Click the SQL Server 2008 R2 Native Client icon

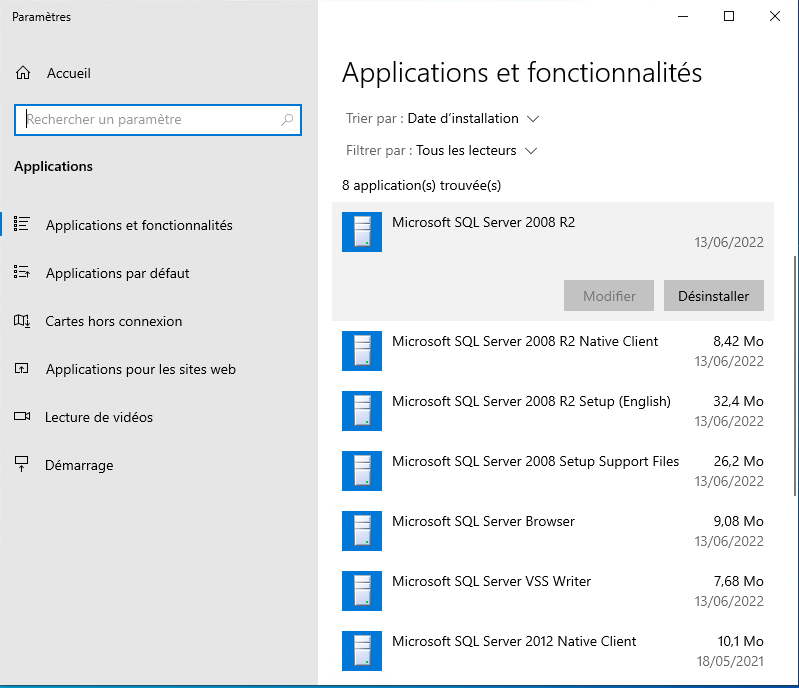click(362, 351)
